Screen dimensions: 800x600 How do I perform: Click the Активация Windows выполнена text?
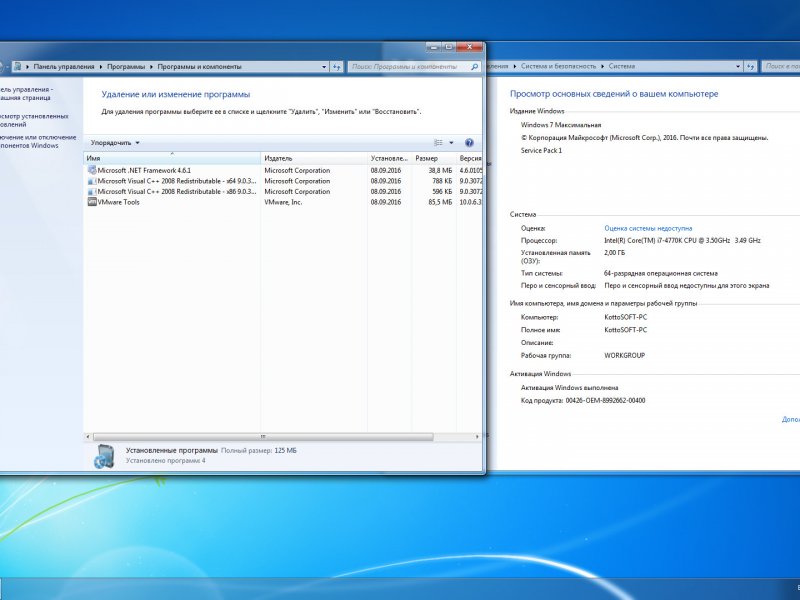(x=569, y=388)
